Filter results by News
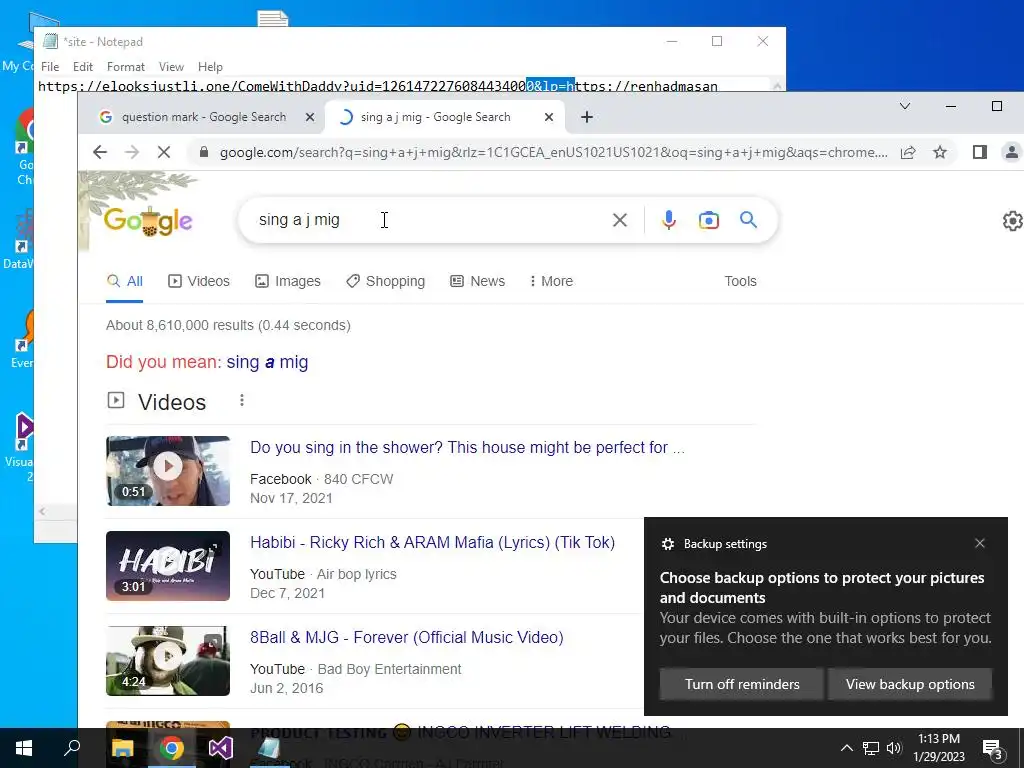 [477, 281]
